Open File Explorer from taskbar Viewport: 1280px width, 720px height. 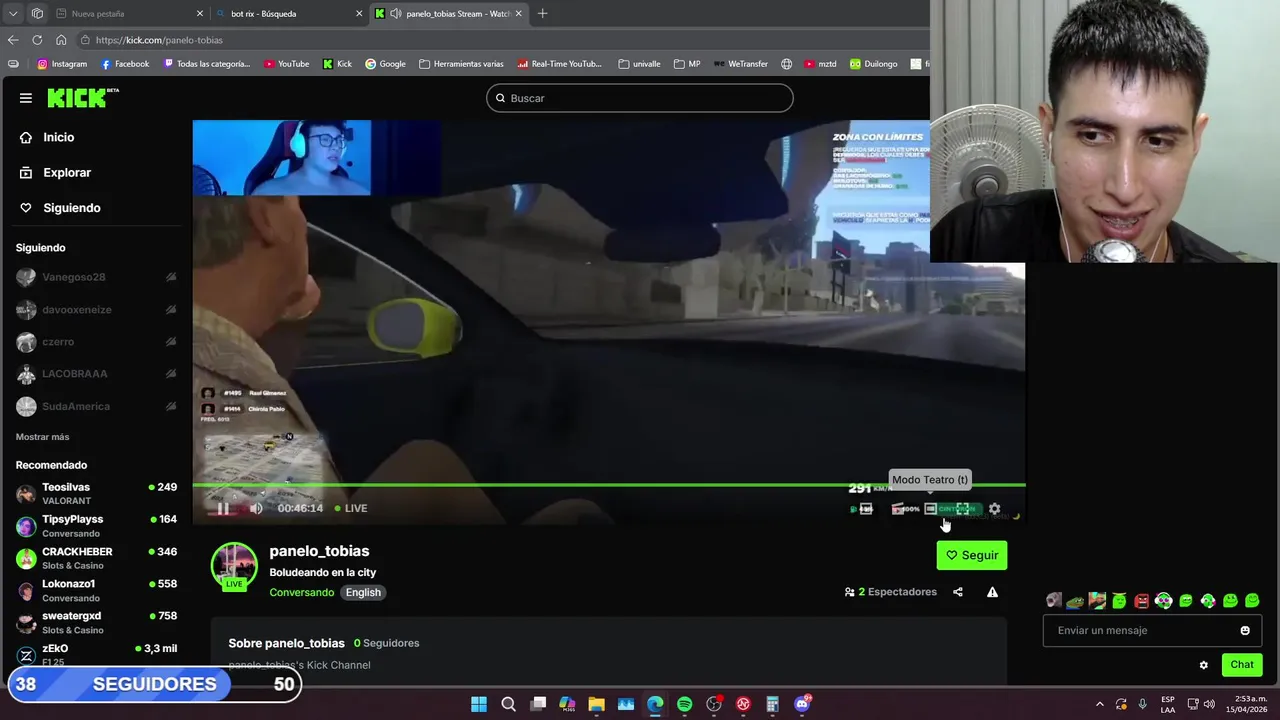(596, 704)
